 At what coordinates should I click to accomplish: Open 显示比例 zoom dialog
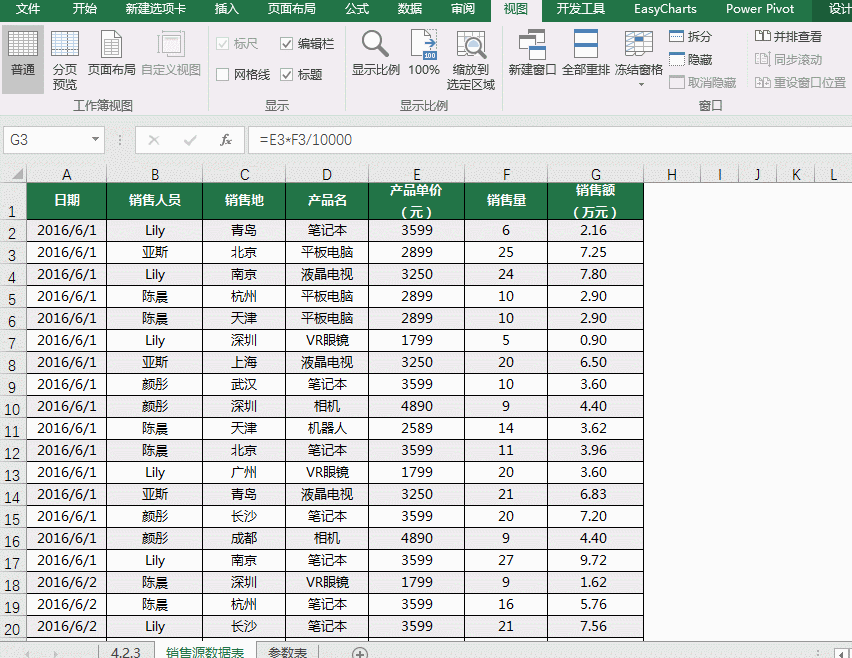coord(375,55)
